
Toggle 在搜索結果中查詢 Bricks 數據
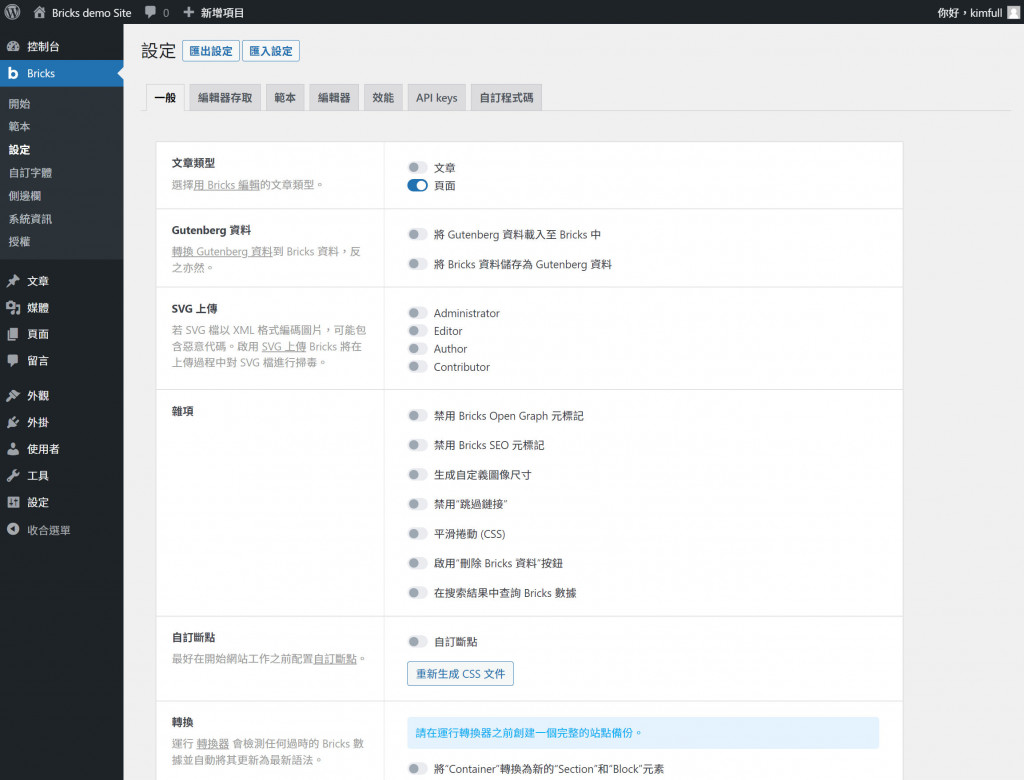(x=417, y=593)
